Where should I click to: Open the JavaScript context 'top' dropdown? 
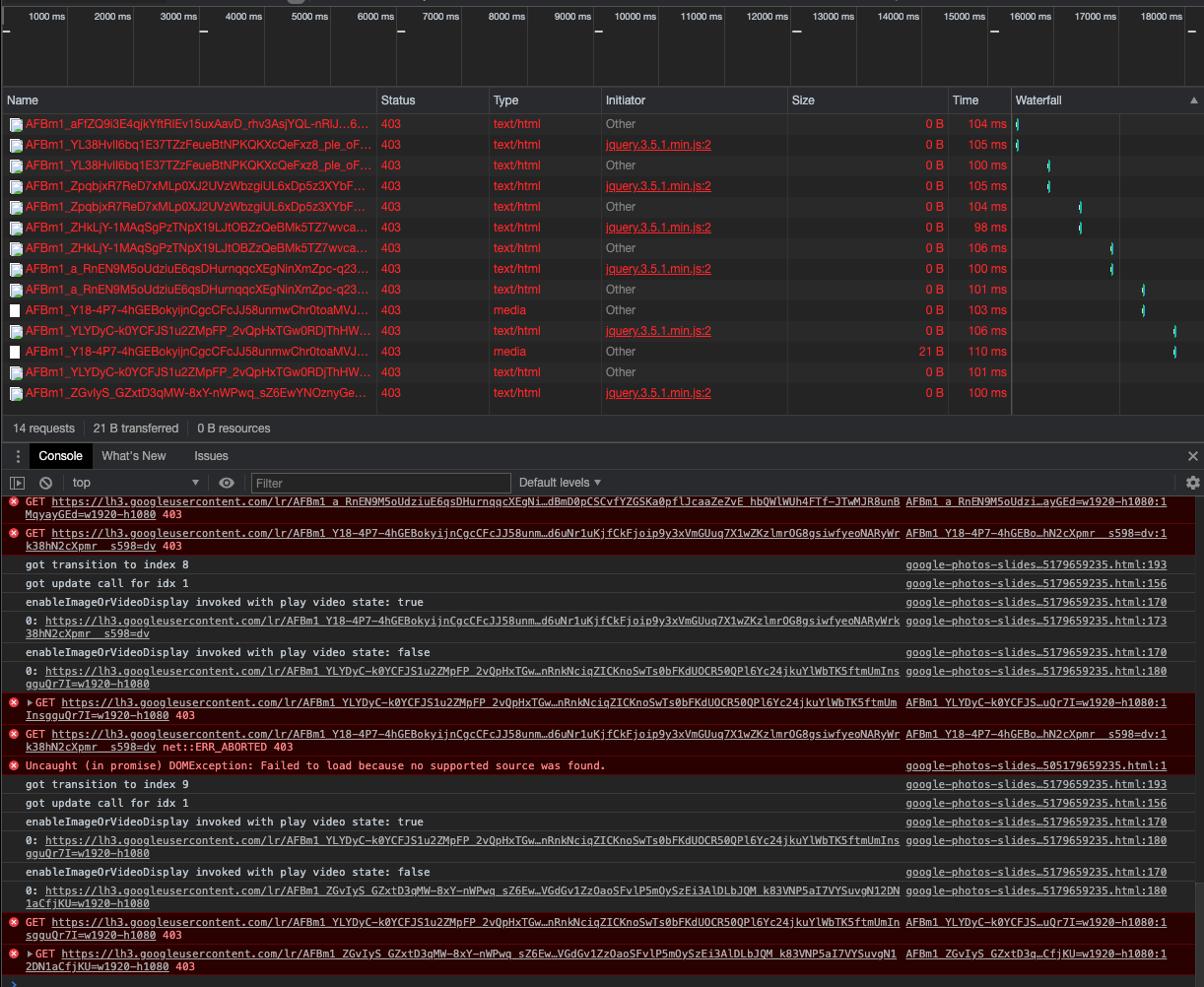coord(135,483)
